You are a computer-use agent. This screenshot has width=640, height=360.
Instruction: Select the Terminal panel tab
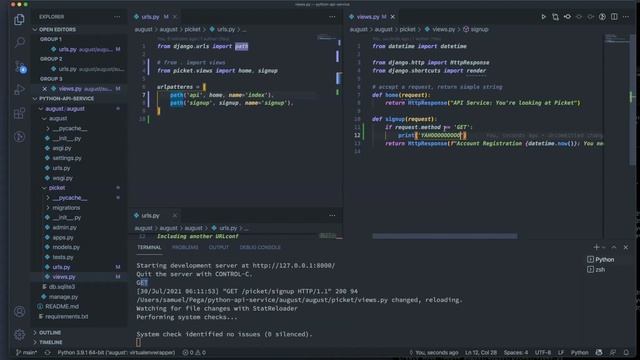[x=149, y=247]
